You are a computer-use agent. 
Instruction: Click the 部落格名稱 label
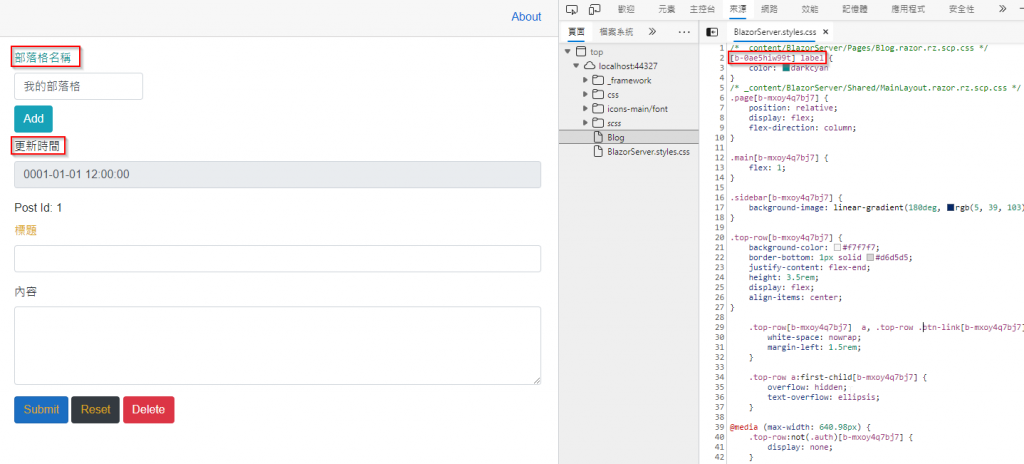point(42,58)
